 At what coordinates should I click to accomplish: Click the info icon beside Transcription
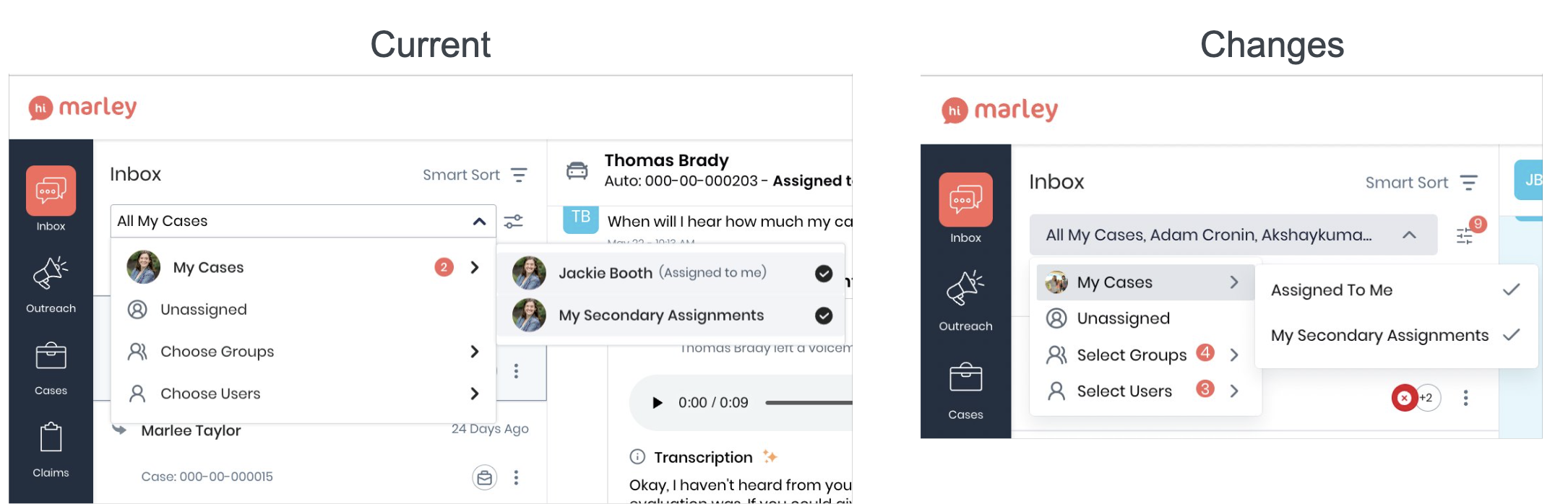point(637,456)
